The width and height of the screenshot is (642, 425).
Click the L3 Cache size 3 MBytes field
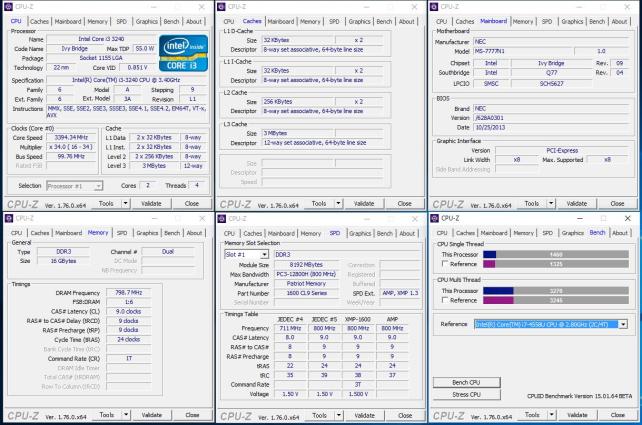298,133
